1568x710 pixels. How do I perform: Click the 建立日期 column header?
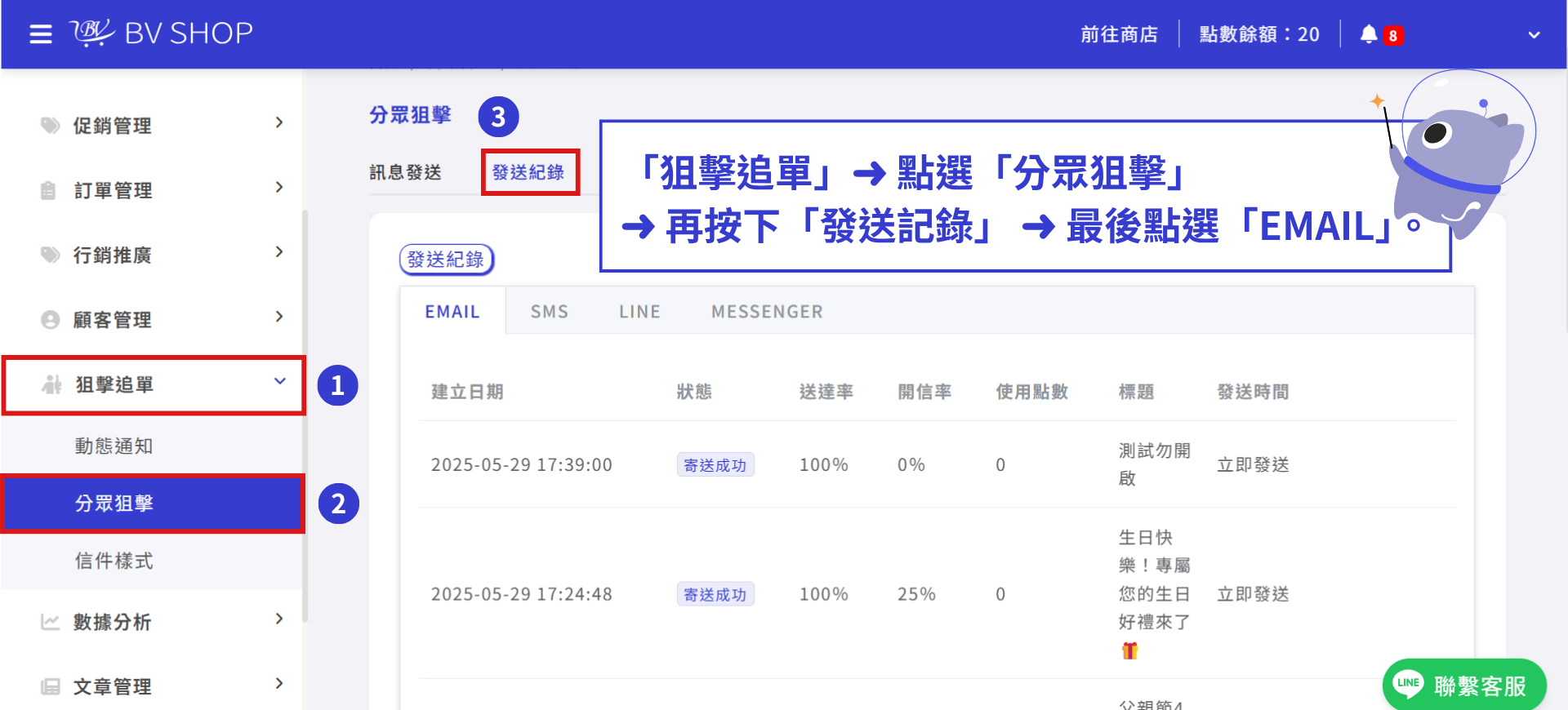467,392
